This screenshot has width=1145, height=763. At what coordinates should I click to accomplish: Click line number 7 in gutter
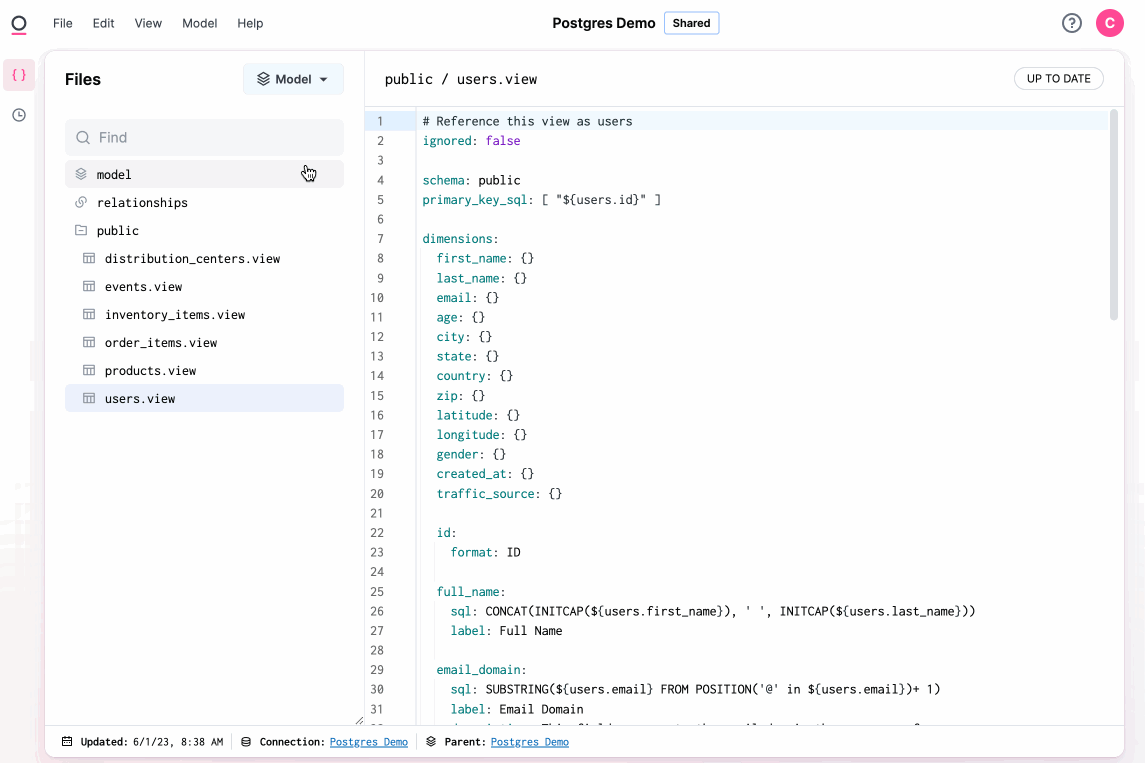click(x=380, y=239)
